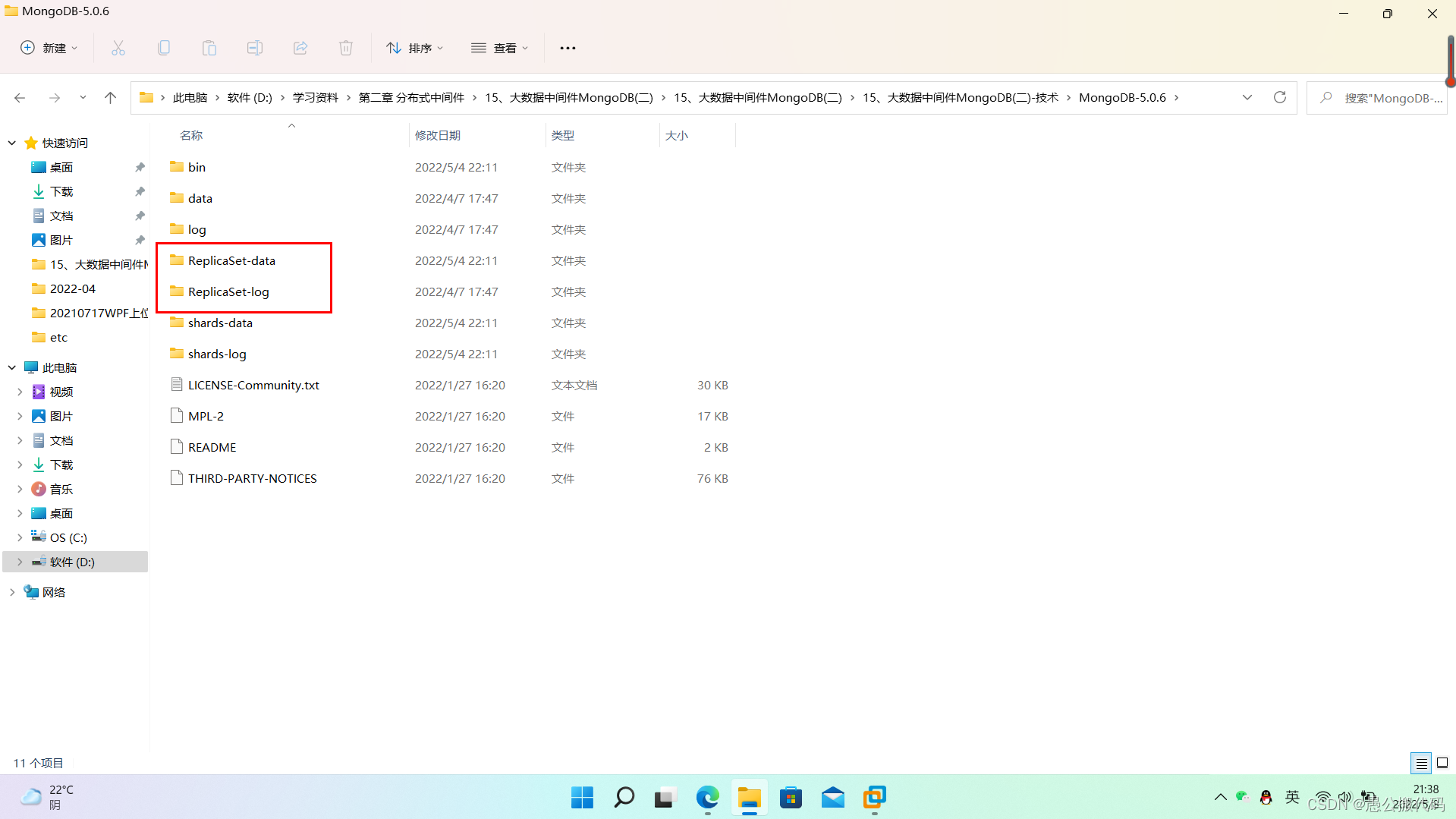Open etc folder in quick access
The image size is (1456, 819).
58,337
